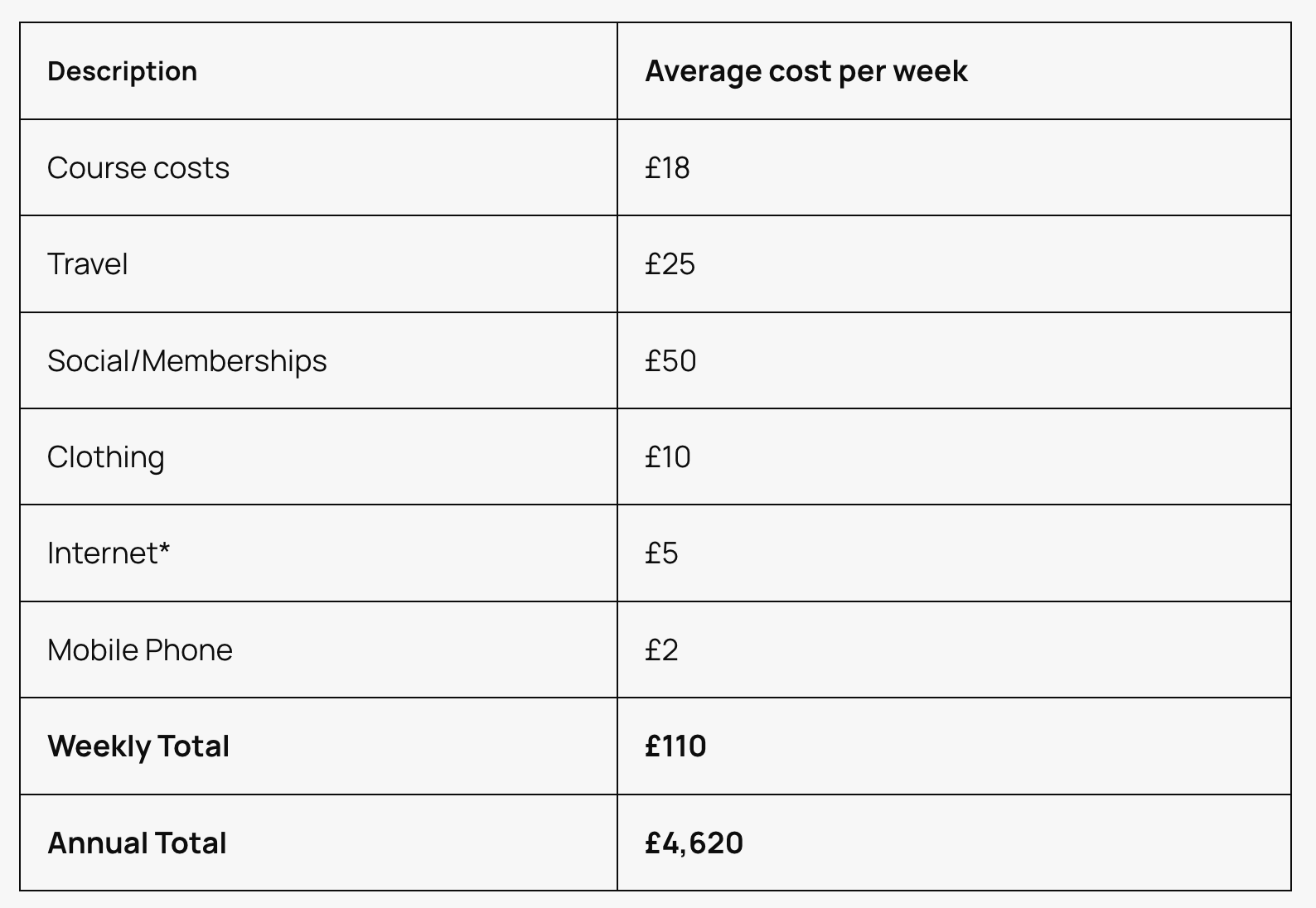Select the Weekly Total row label
Screen dimensions: 1316x908
(x=138, y=746)
